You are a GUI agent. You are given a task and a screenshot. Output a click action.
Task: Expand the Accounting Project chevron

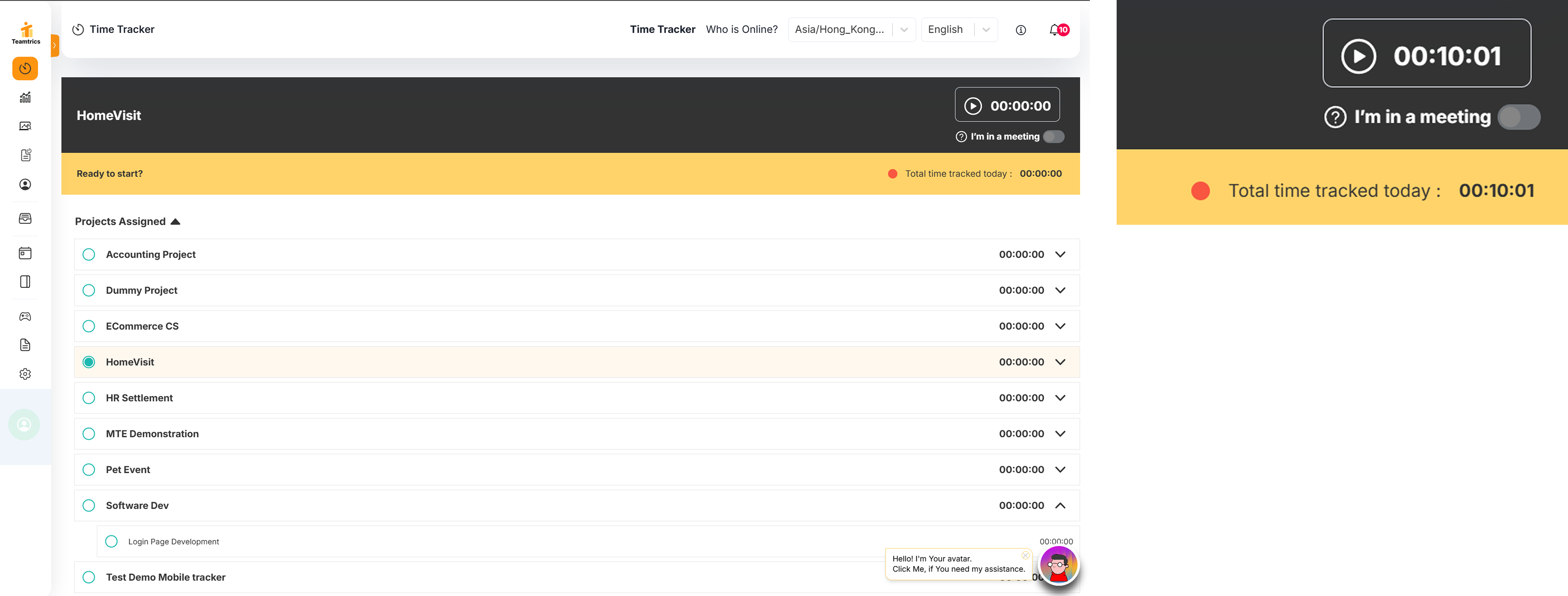[1060, 255]
